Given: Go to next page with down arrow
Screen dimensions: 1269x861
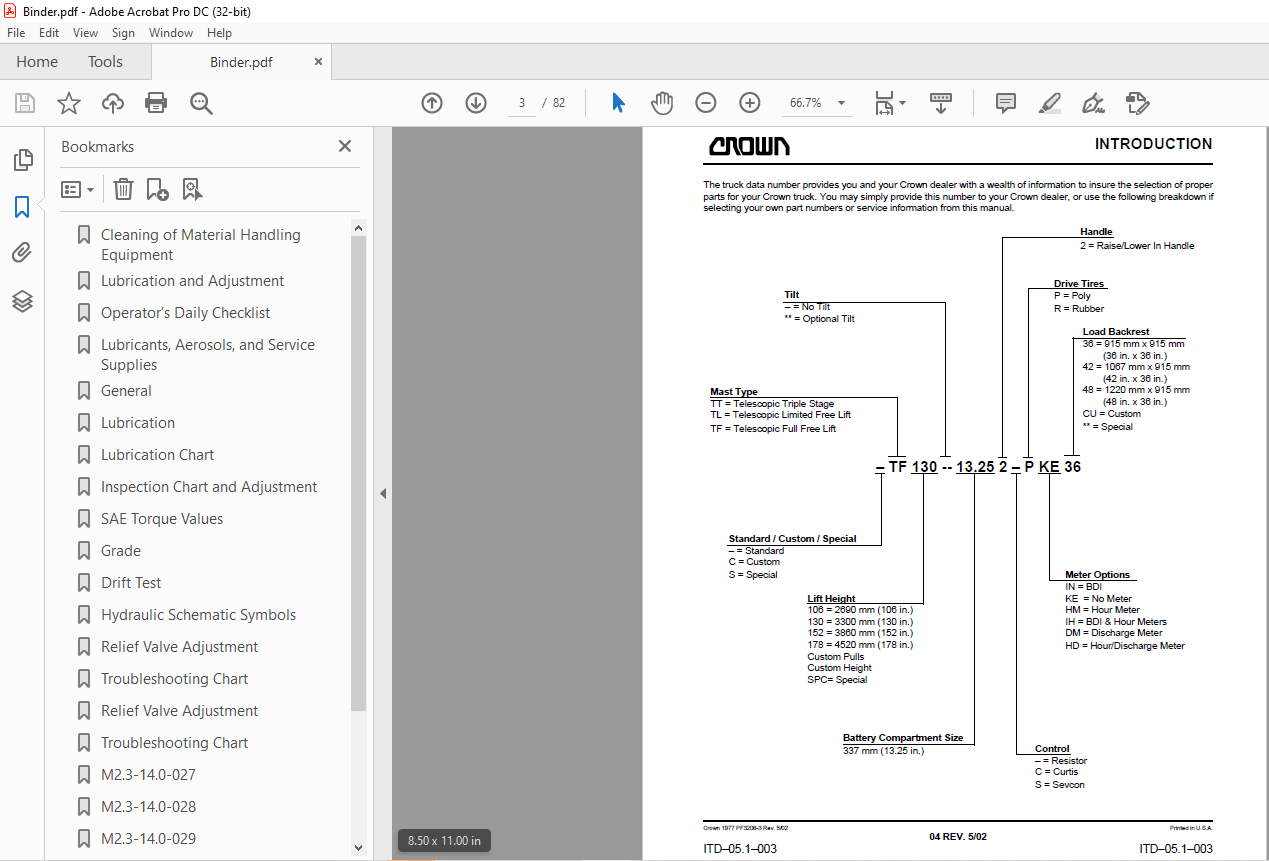Looking at the screenshot, I should pos(476,103).
